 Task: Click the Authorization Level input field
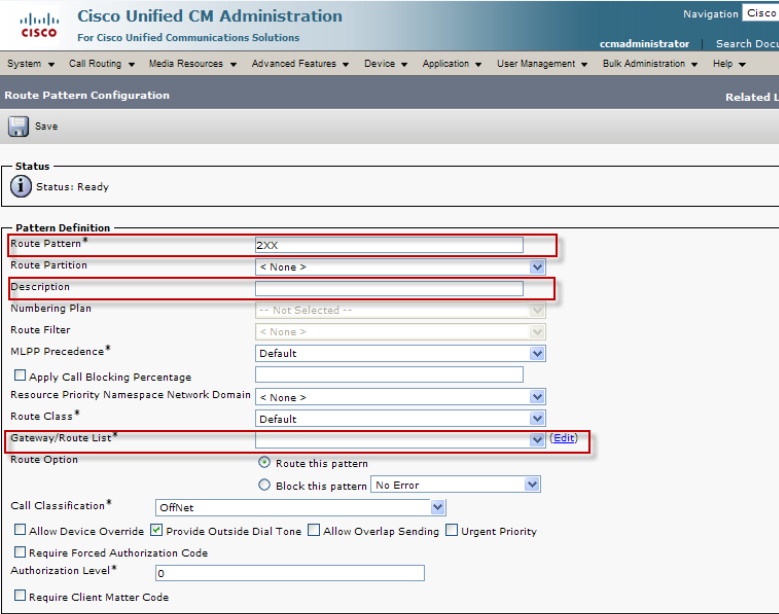(x=290, y=573)
